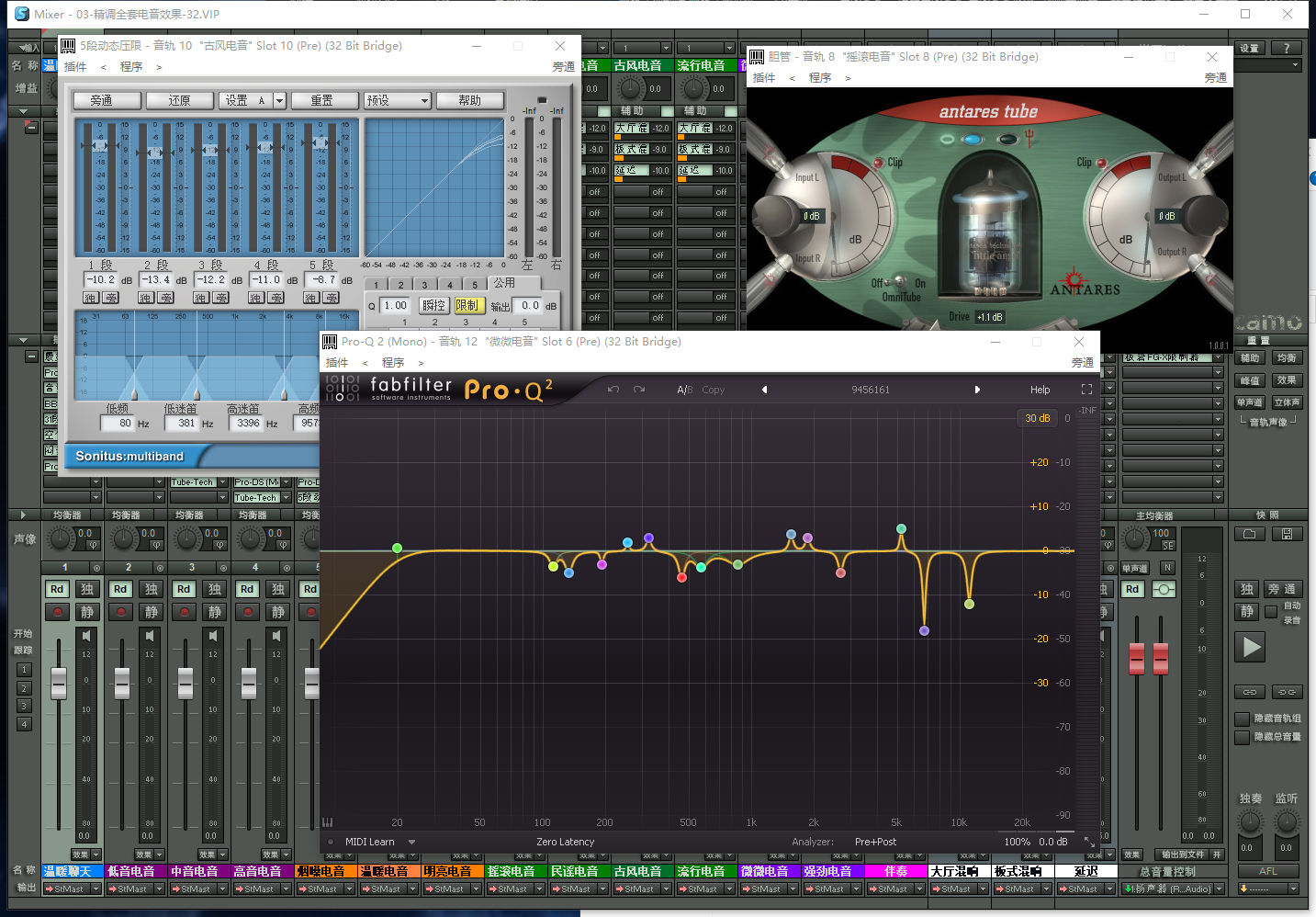
Task: Toggle Rd button on mixer channel 1
Action: point(57,589)
